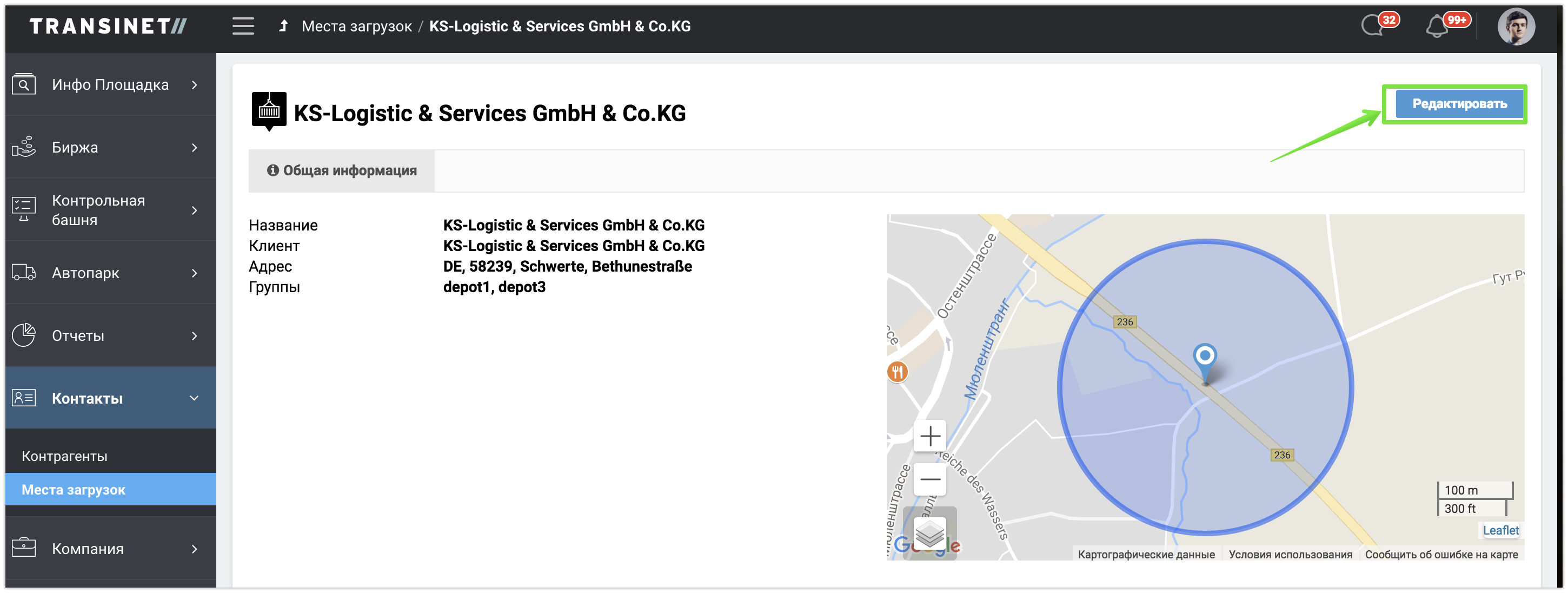1568x593 pixels.
Task: Collapse the Контакты sidebar section
Action: 110,398
